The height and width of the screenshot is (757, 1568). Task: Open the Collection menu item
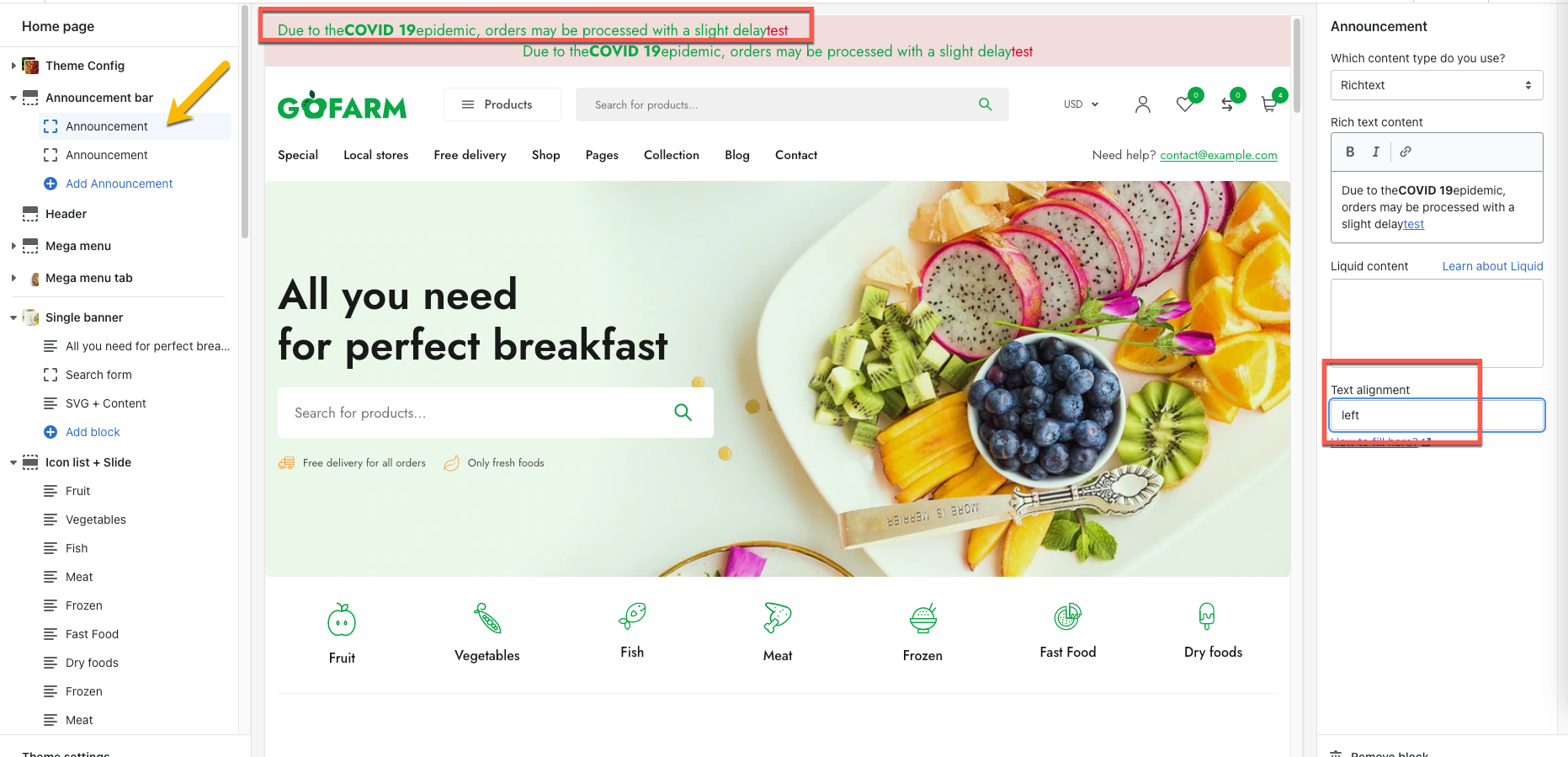point(671,155)
